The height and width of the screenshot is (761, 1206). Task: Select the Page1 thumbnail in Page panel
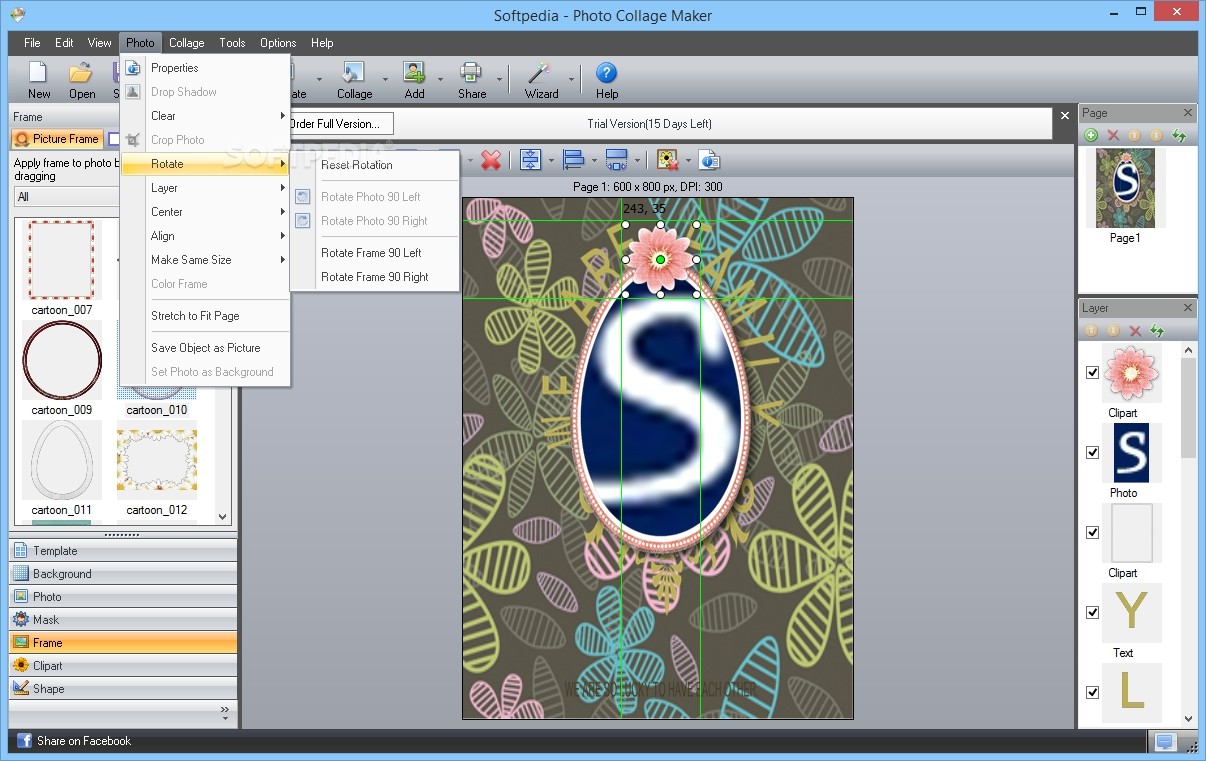tap(1125, 188)
